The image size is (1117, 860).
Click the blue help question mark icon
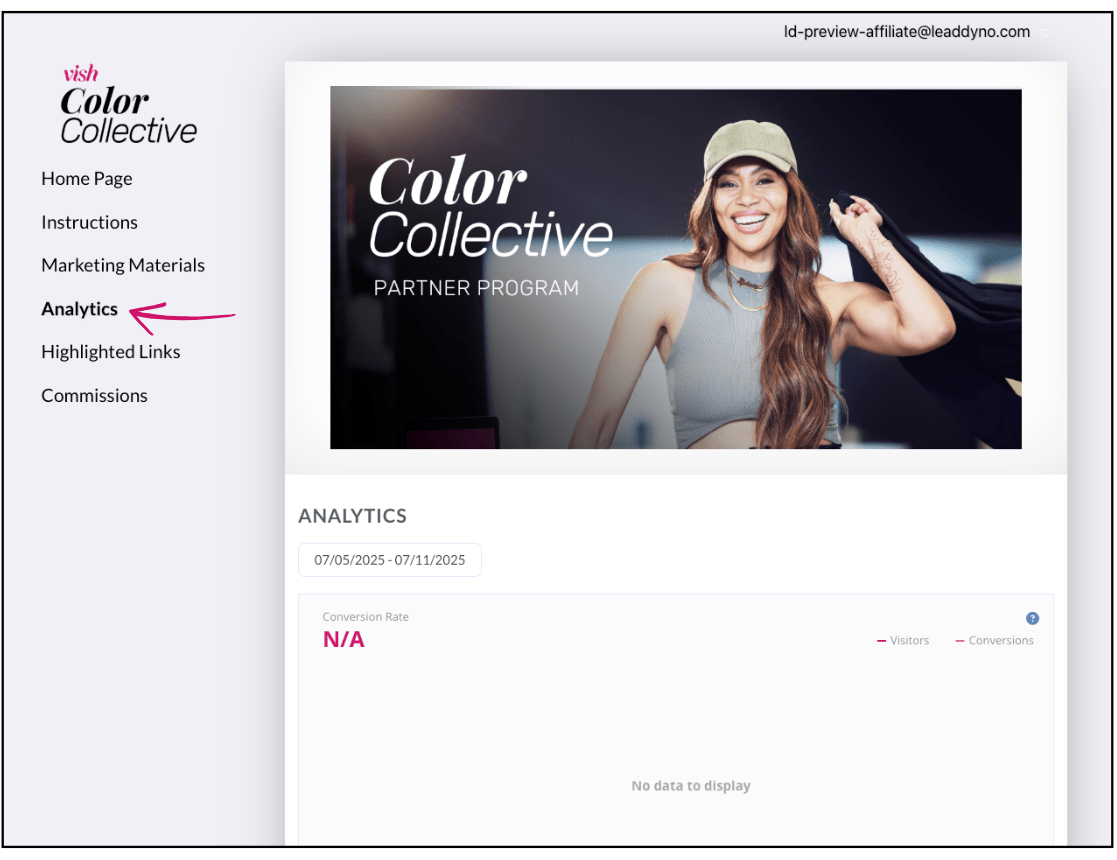(1032, 618)
